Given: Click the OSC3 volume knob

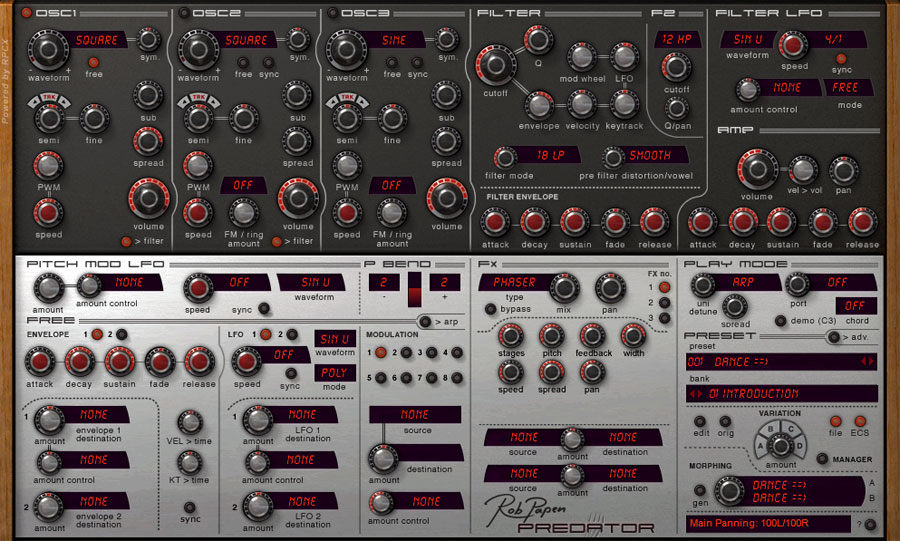Looking at the screenshot, I should pyautogui.click(x=447, y=198).
